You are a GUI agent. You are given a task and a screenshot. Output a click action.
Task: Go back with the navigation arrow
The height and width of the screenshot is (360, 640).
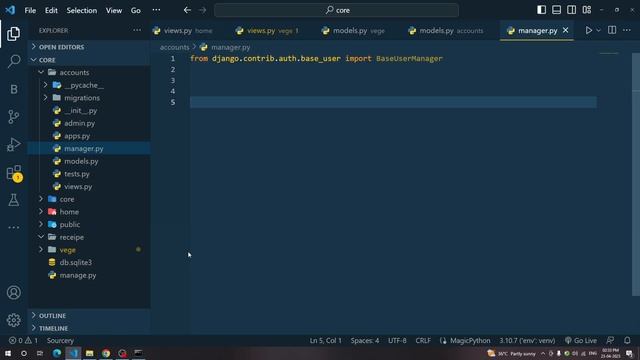click(187, 10)
